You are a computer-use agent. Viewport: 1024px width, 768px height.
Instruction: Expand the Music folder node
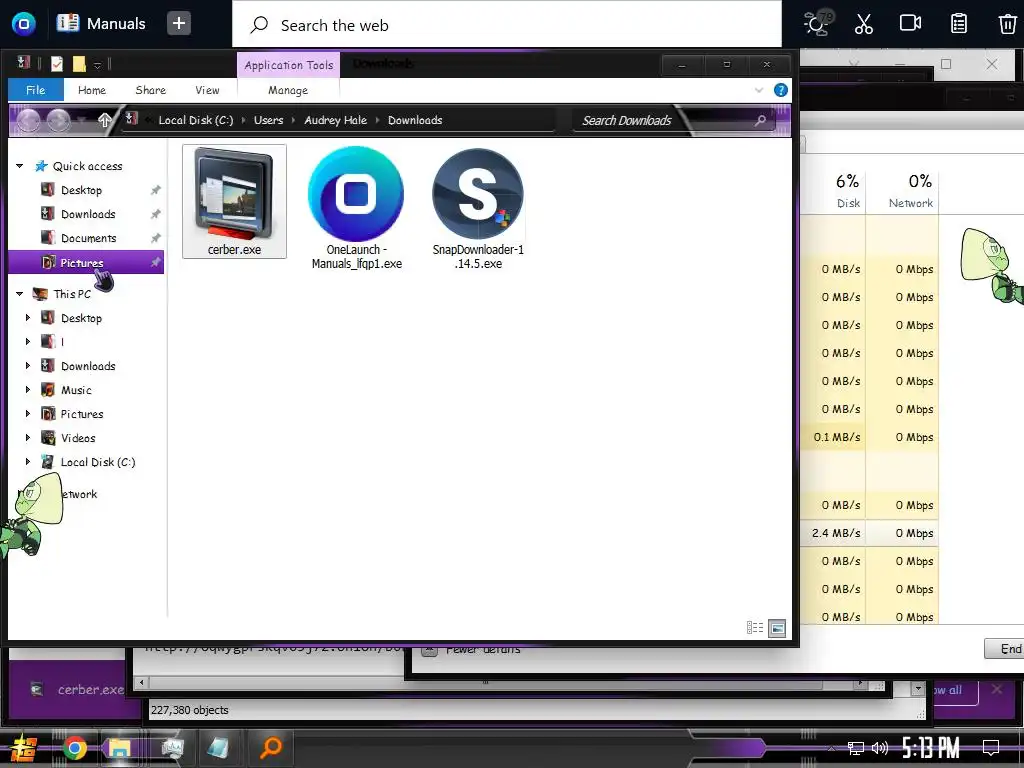[27, 390]
